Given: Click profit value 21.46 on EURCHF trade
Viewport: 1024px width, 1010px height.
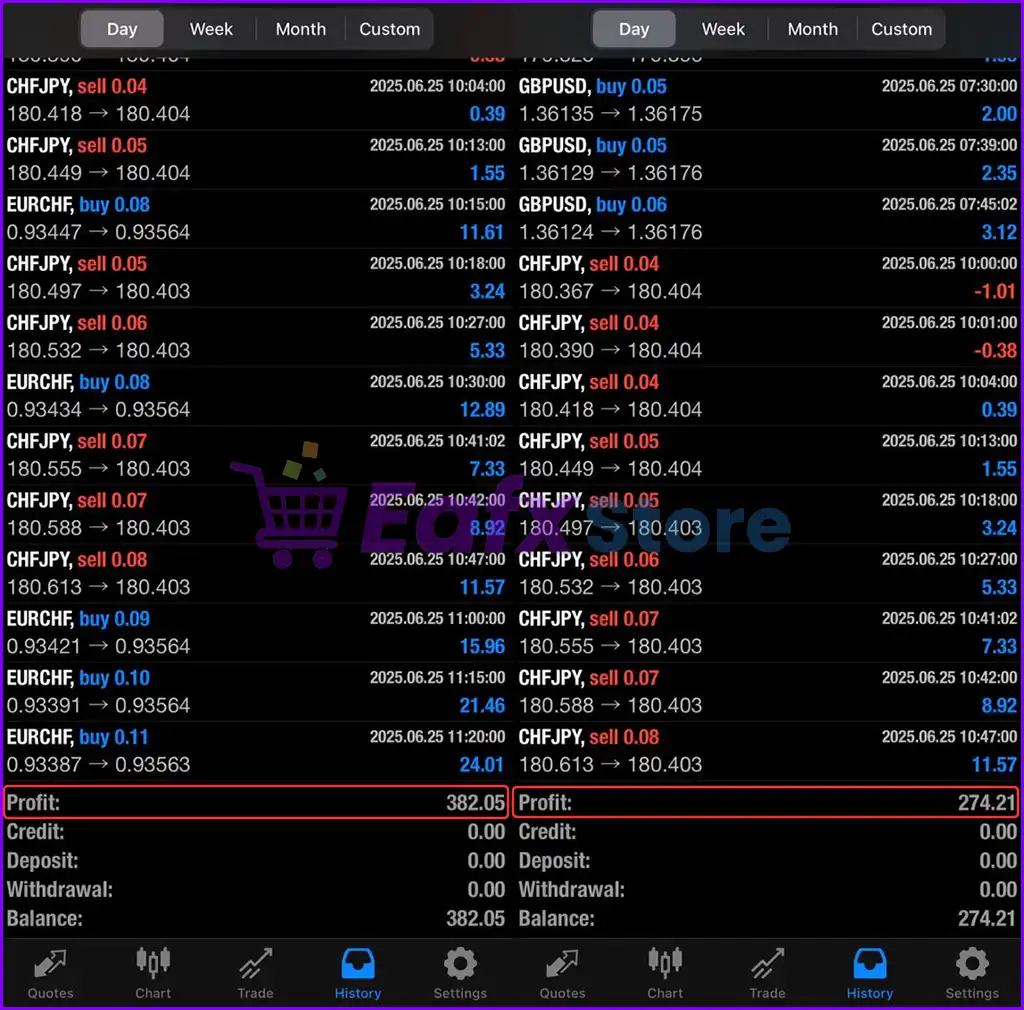Looking at the screenshot, I should point(482,706).
